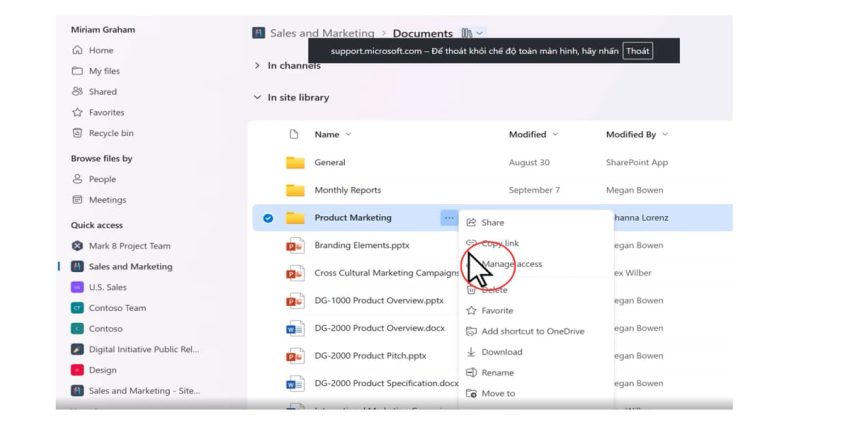
Task: Open the Monthly Reports folder
Action: (x=347, y=190)
